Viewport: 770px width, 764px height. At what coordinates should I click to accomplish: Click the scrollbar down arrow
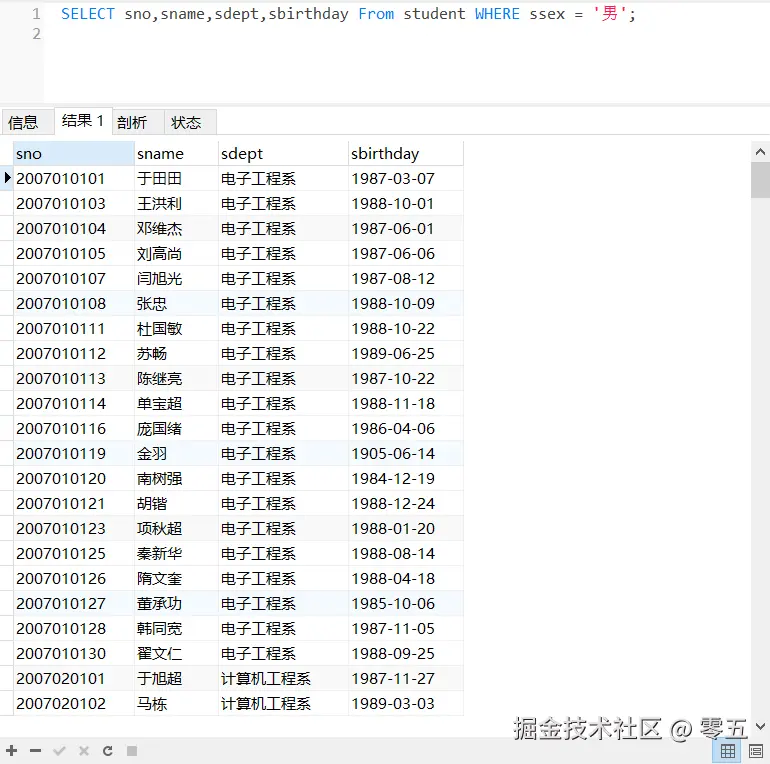click(x=760, y=726)
